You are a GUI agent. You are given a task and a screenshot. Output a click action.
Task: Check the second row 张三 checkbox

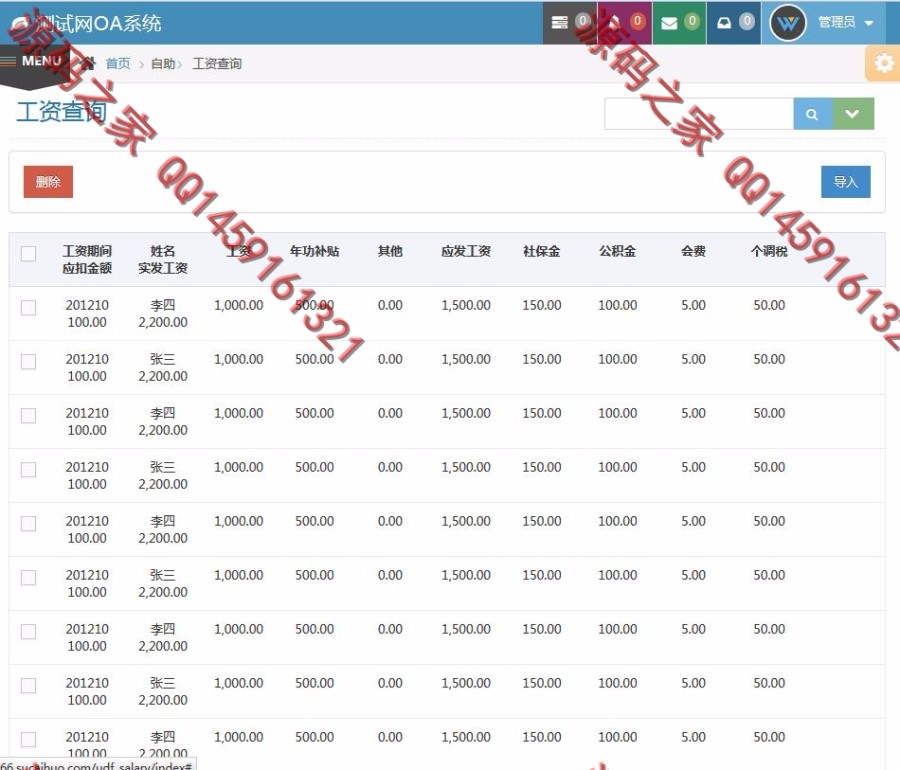[x=28, y=360]
